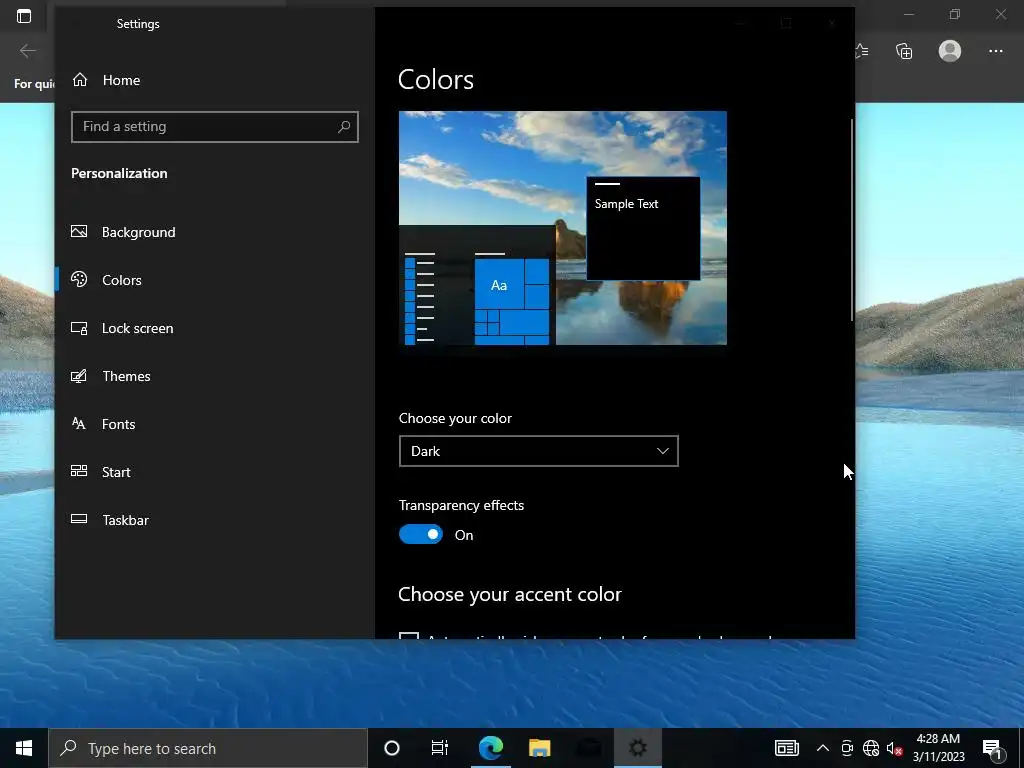Open Task View on the taskbar
1024x768 pixels.
click(x=440, y=748)
